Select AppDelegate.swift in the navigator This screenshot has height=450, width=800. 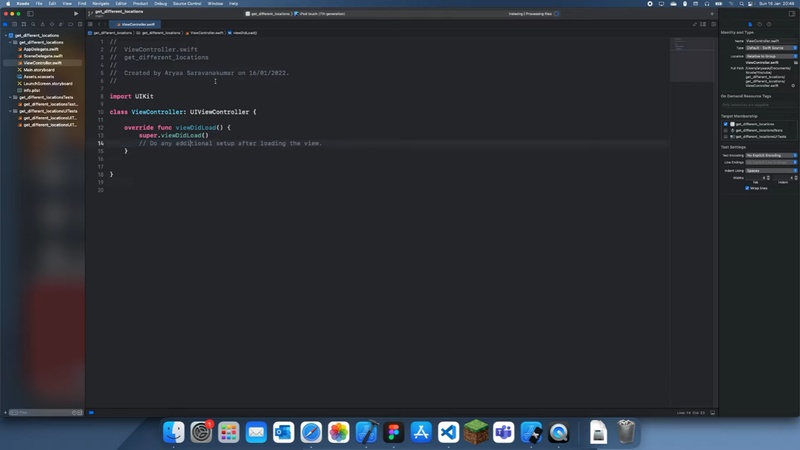(x=41, y=49)
